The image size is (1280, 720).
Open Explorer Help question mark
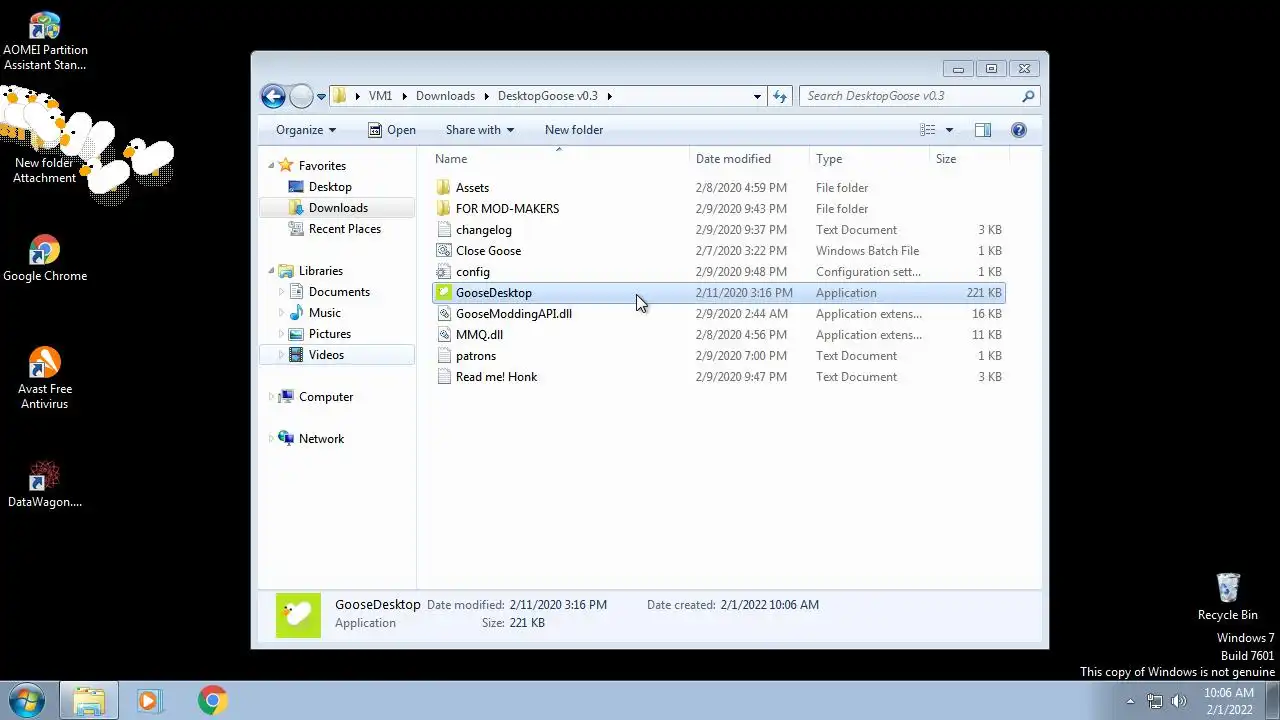click(x=1019, y=130)
